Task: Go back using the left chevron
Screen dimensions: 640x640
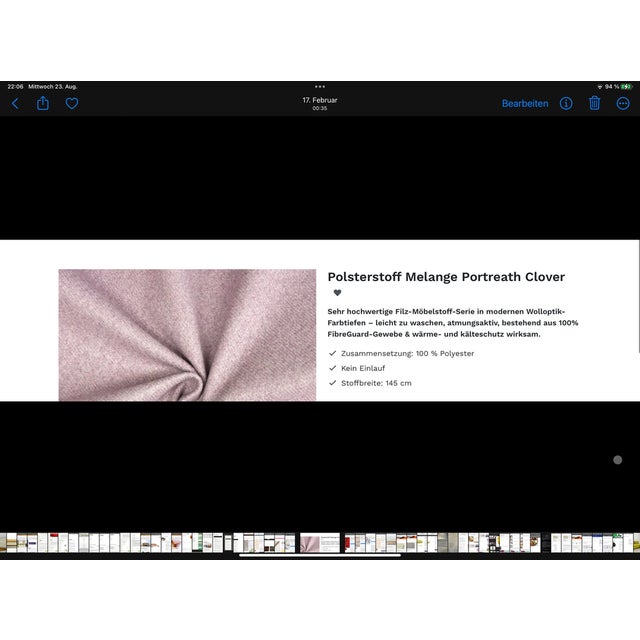Action: [15, 103]
